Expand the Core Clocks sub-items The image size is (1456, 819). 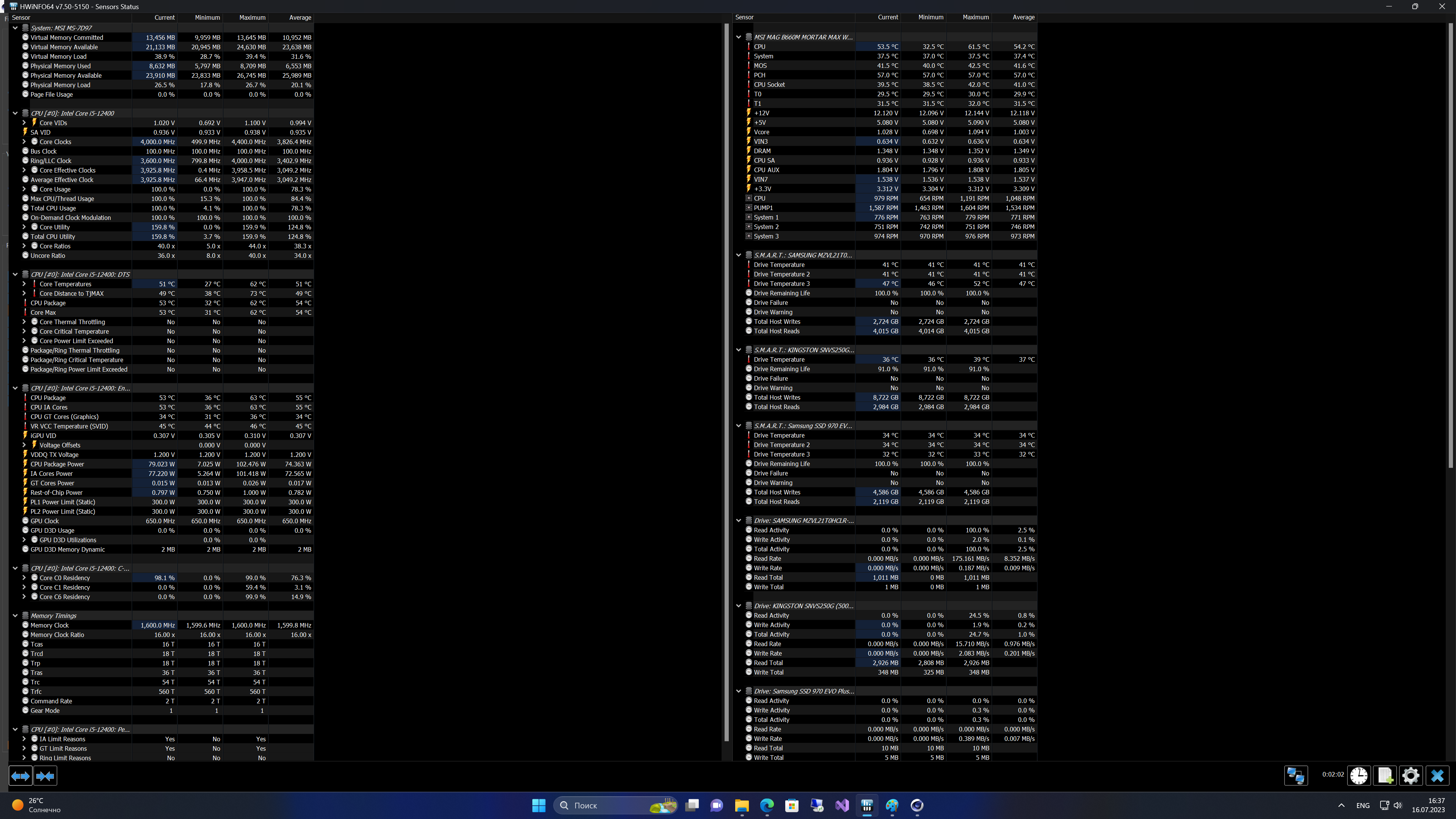pyautogui.click(x=24, y=142)
